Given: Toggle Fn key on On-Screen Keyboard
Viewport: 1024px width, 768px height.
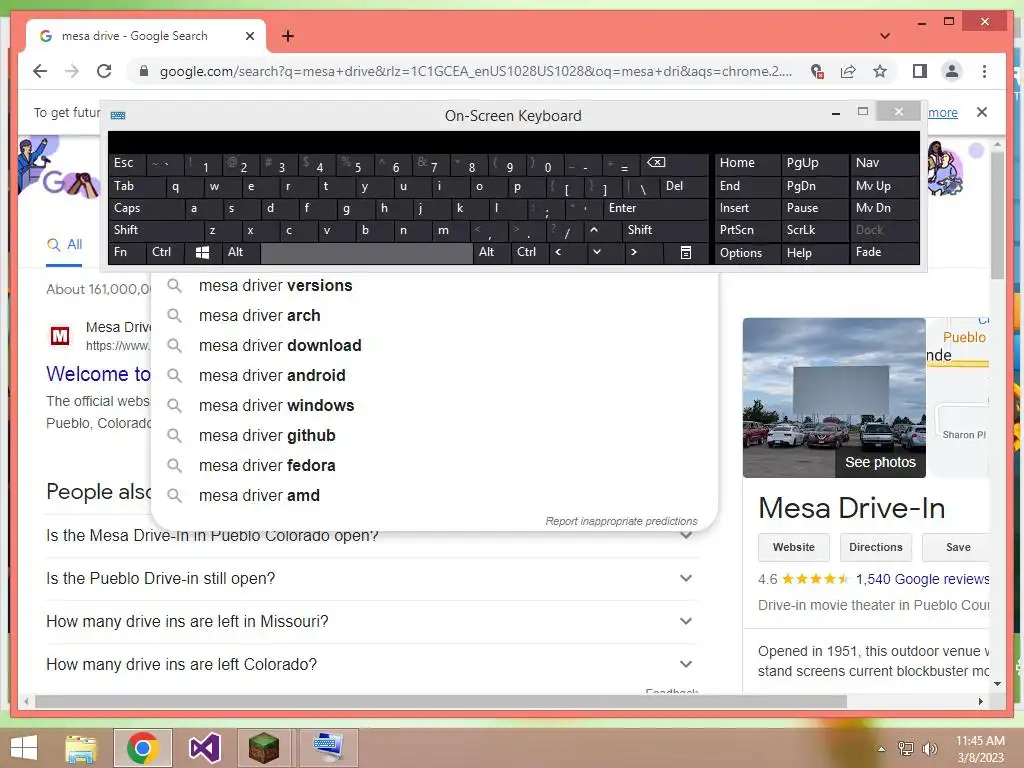Looking at the screenshot, I should click(x=127, y=252).
